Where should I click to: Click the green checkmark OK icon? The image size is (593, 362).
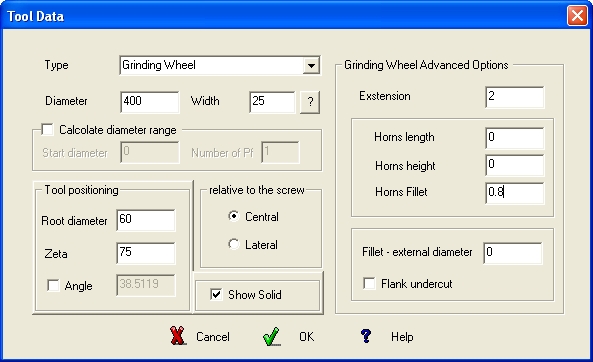[x=271, y=336]
